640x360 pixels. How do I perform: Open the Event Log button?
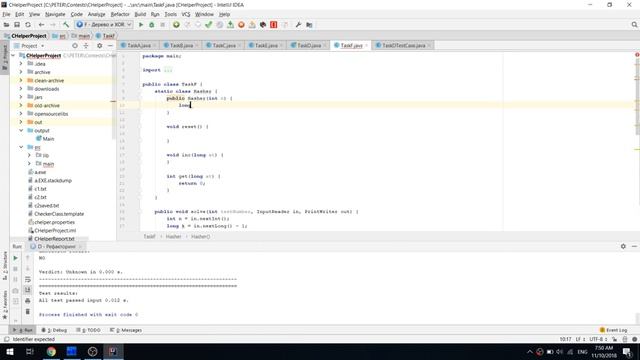(x=613, y=330)
